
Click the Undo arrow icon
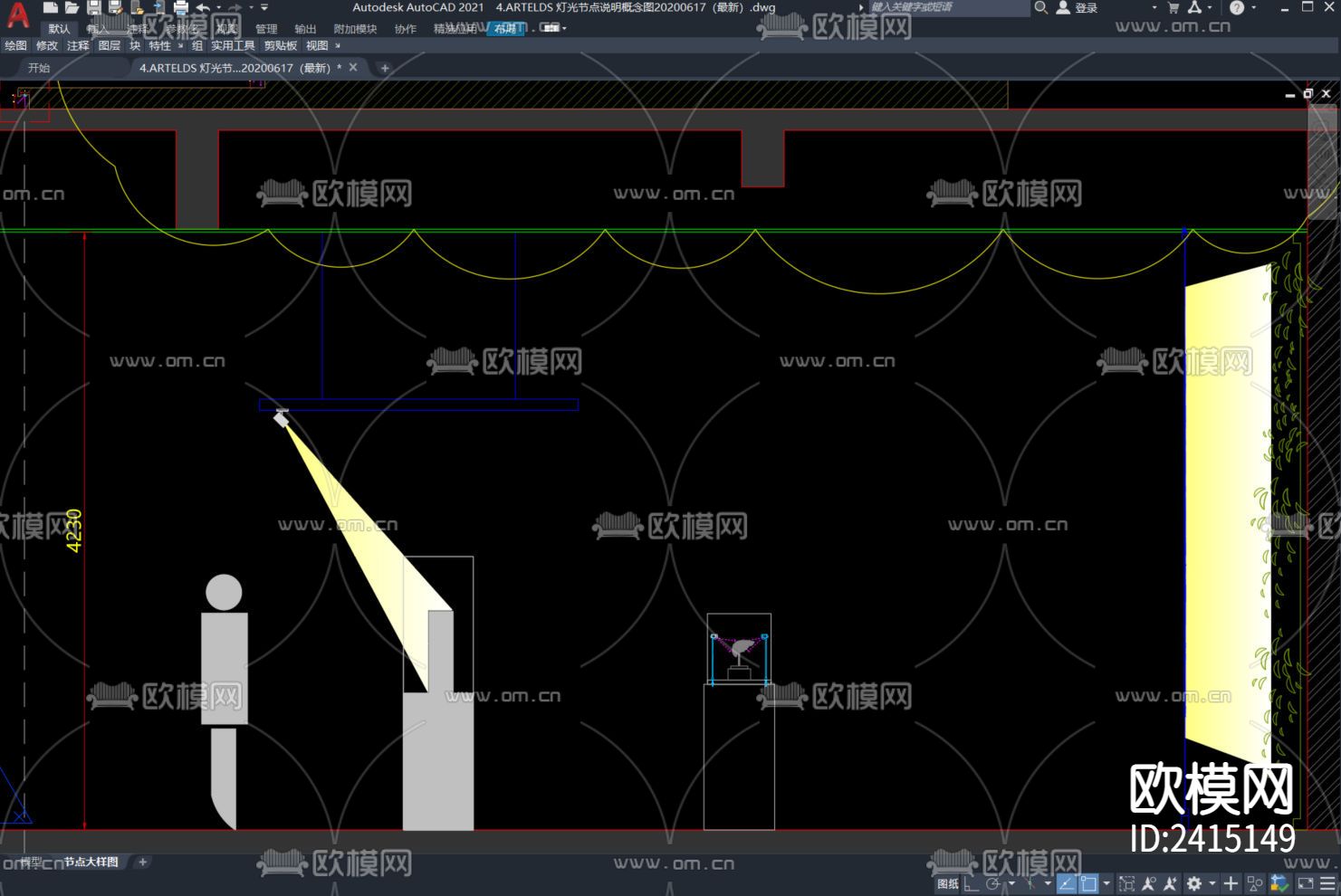click(203, 7)
